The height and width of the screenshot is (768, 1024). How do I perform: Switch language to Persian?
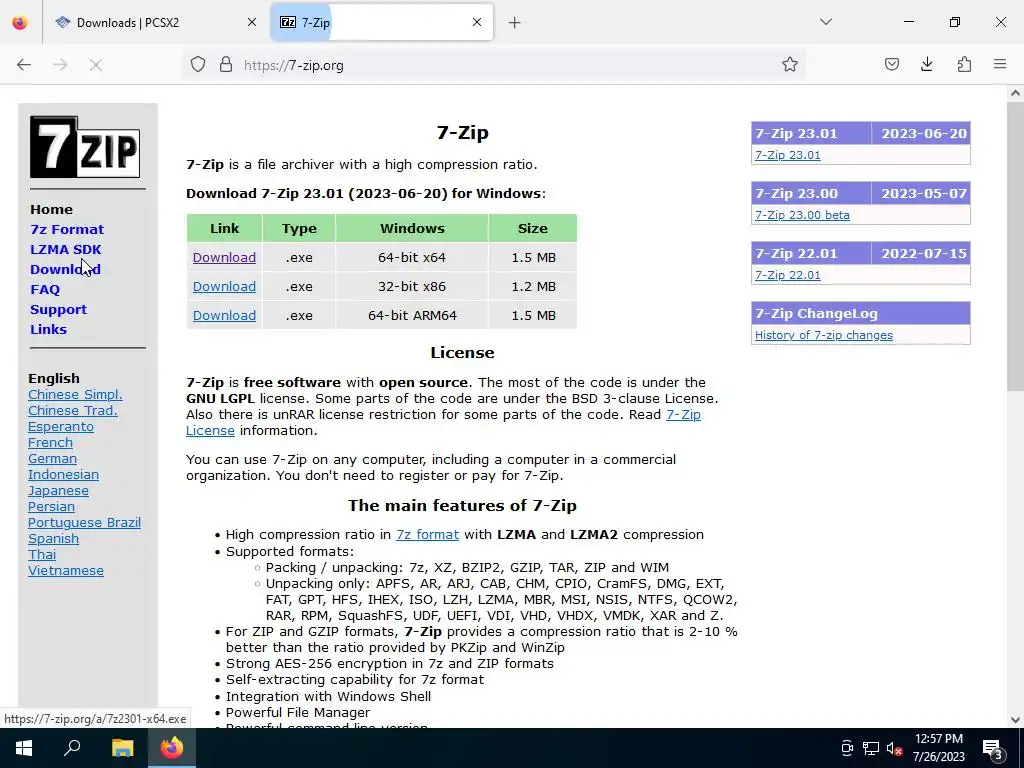(x=51, y=507)
